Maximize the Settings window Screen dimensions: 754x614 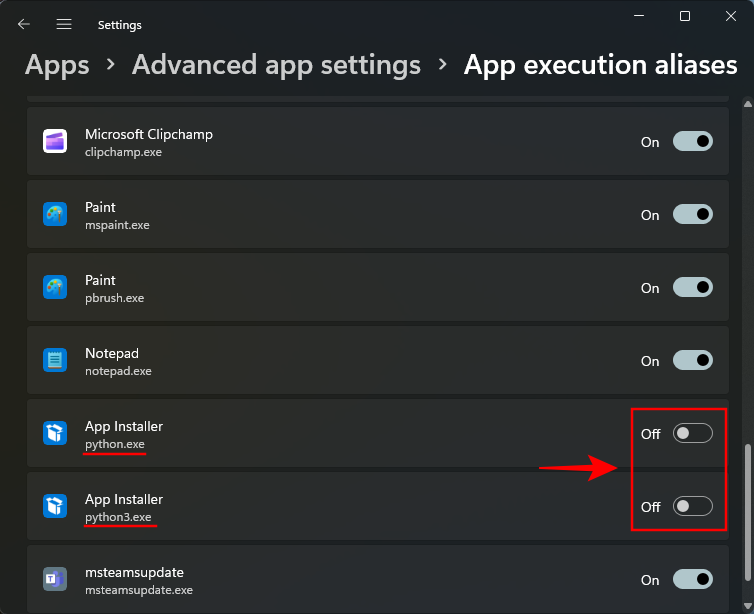point(685,16)
